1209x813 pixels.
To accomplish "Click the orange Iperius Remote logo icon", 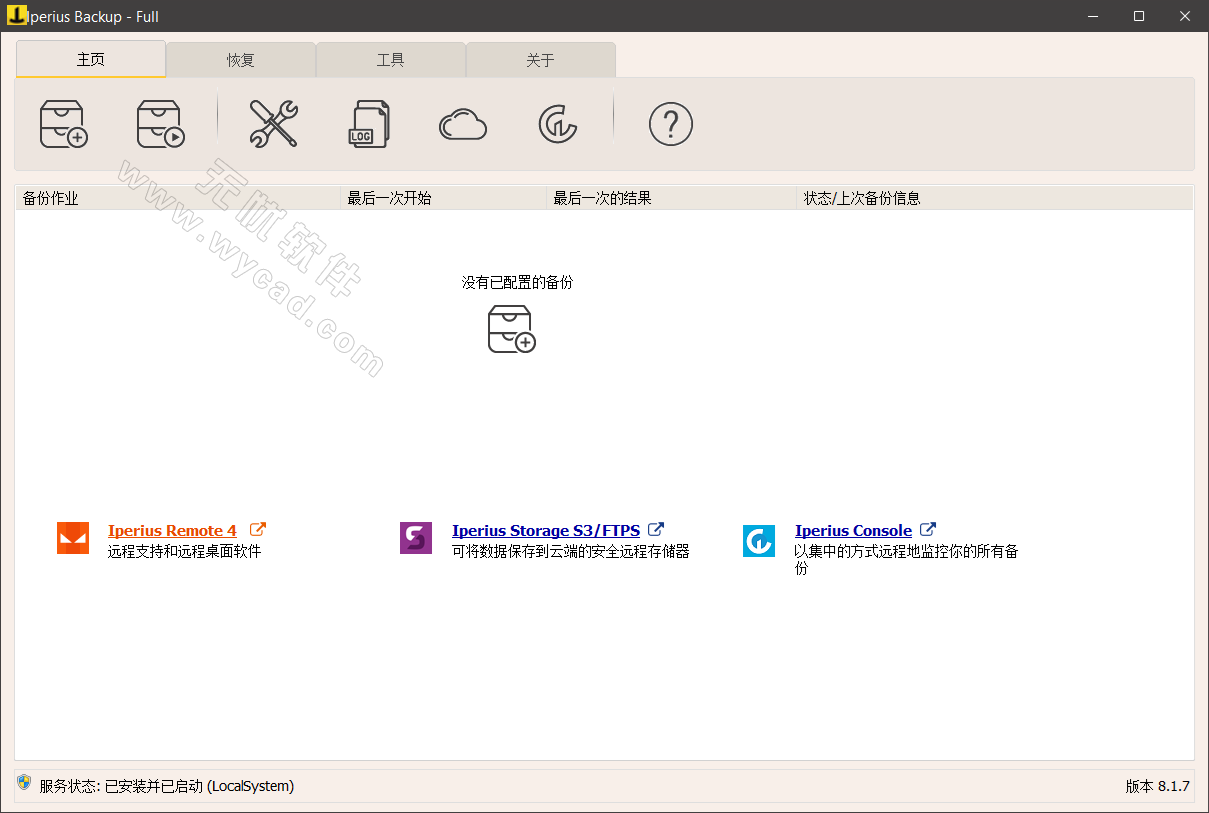I will pyautogui.click(x=72, y=537).
